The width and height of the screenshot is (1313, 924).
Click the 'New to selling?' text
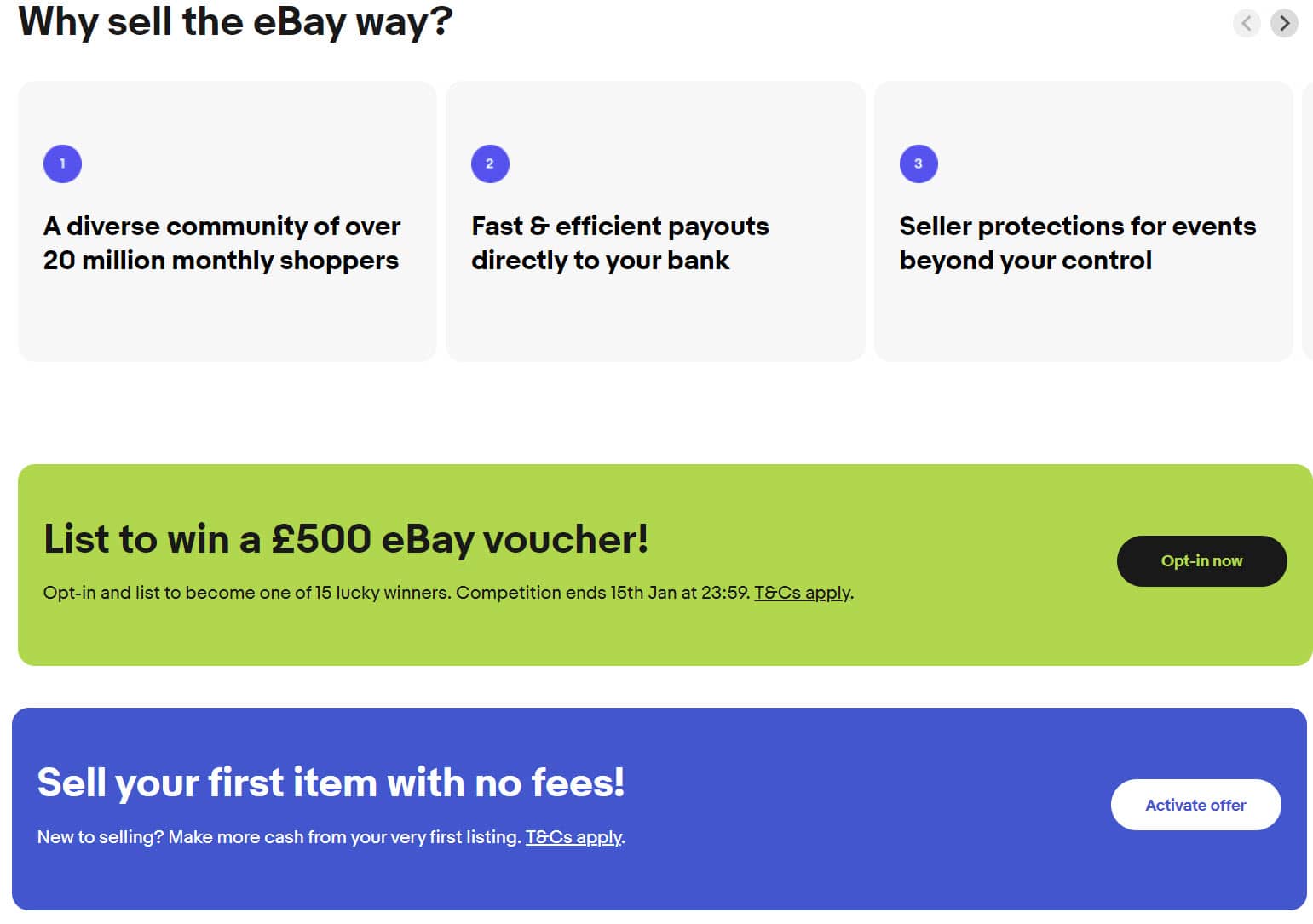[101, 837]
